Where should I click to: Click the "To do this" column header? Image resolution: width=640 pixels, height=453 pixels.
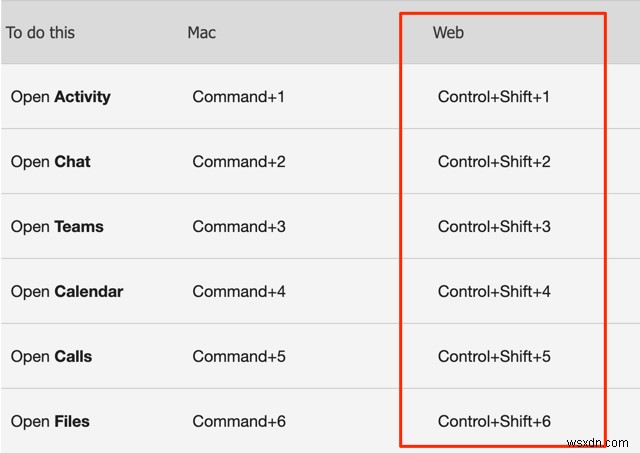(40, 33)
